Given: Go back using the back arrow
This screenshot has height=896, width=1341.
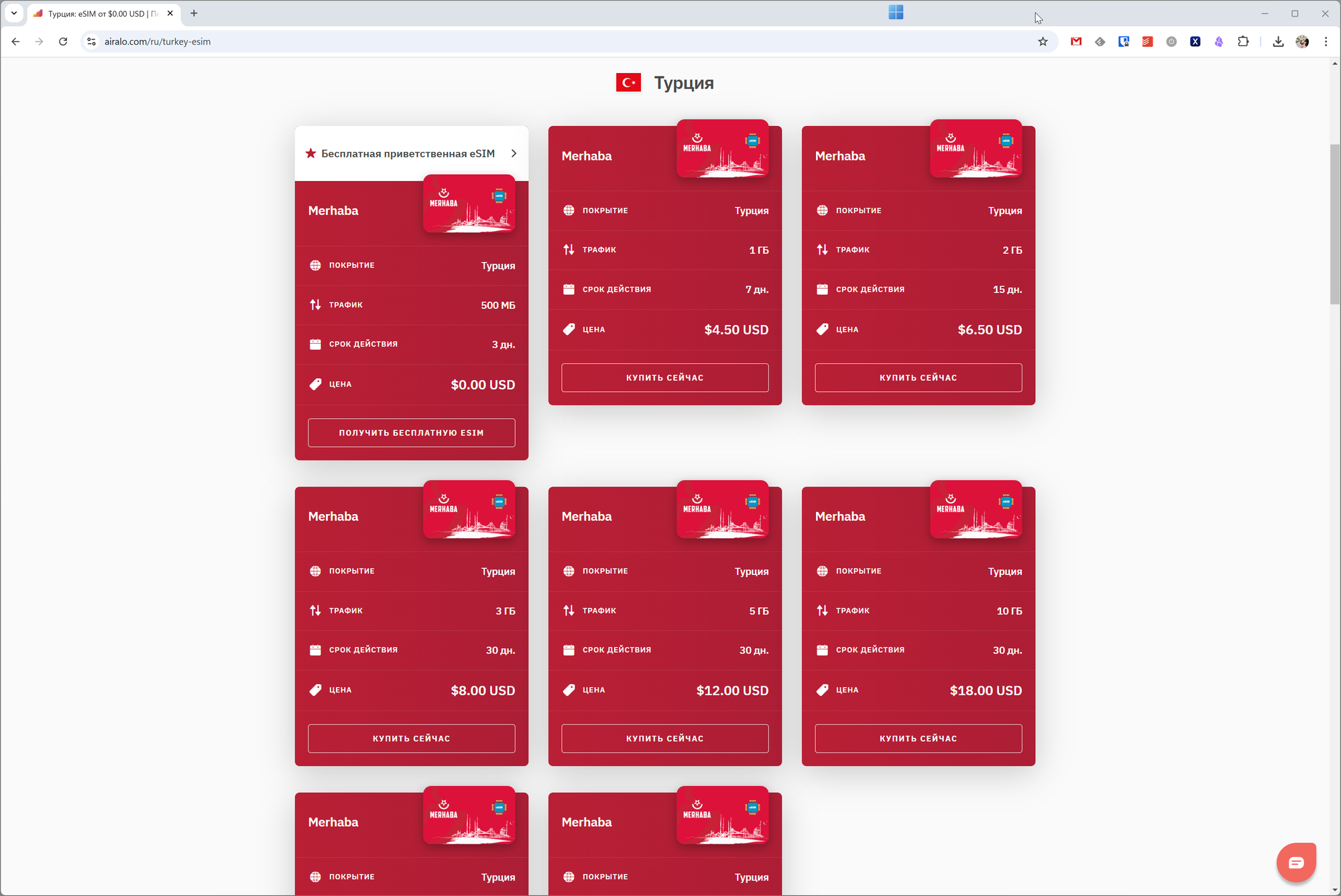Looking at the screenshot, I should (x=15, y=42).
